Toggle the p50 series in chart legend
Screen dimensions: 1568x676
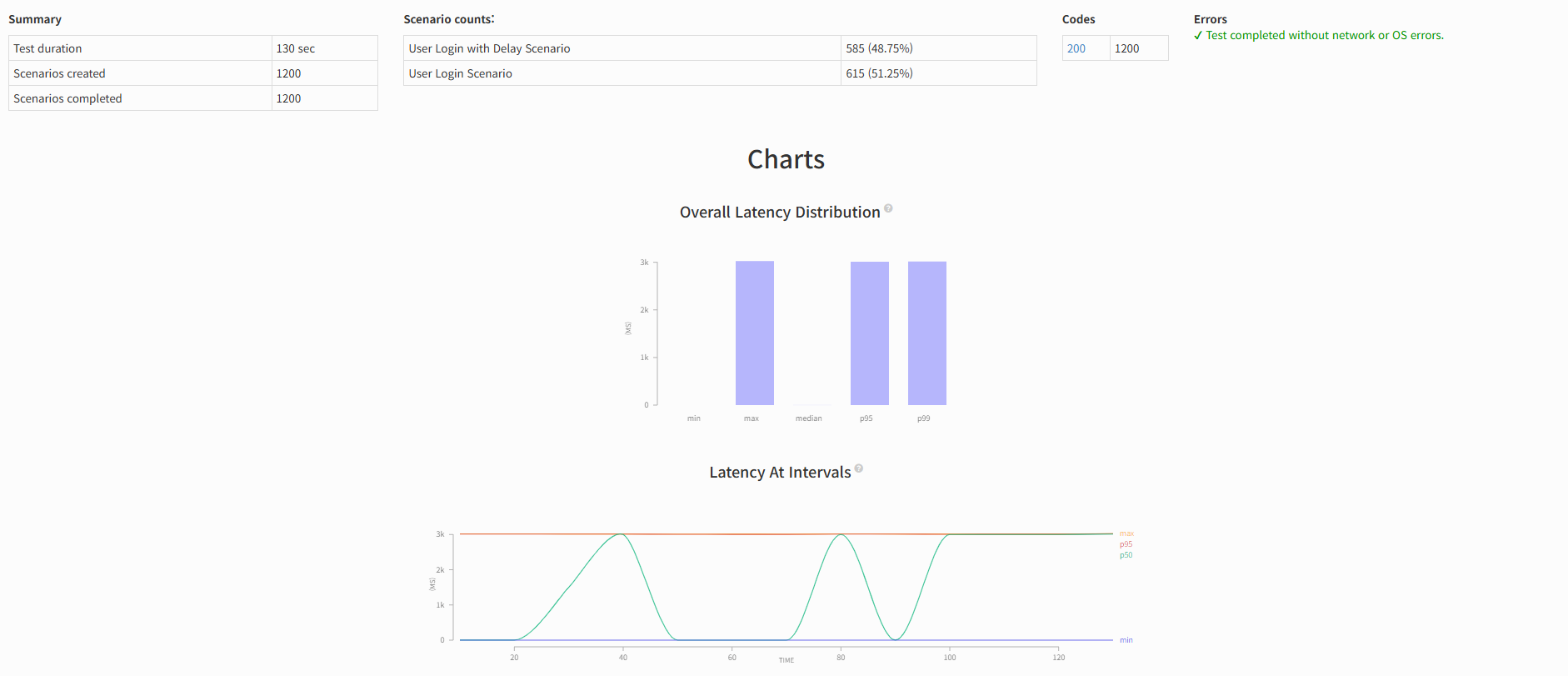point(1126,555)
